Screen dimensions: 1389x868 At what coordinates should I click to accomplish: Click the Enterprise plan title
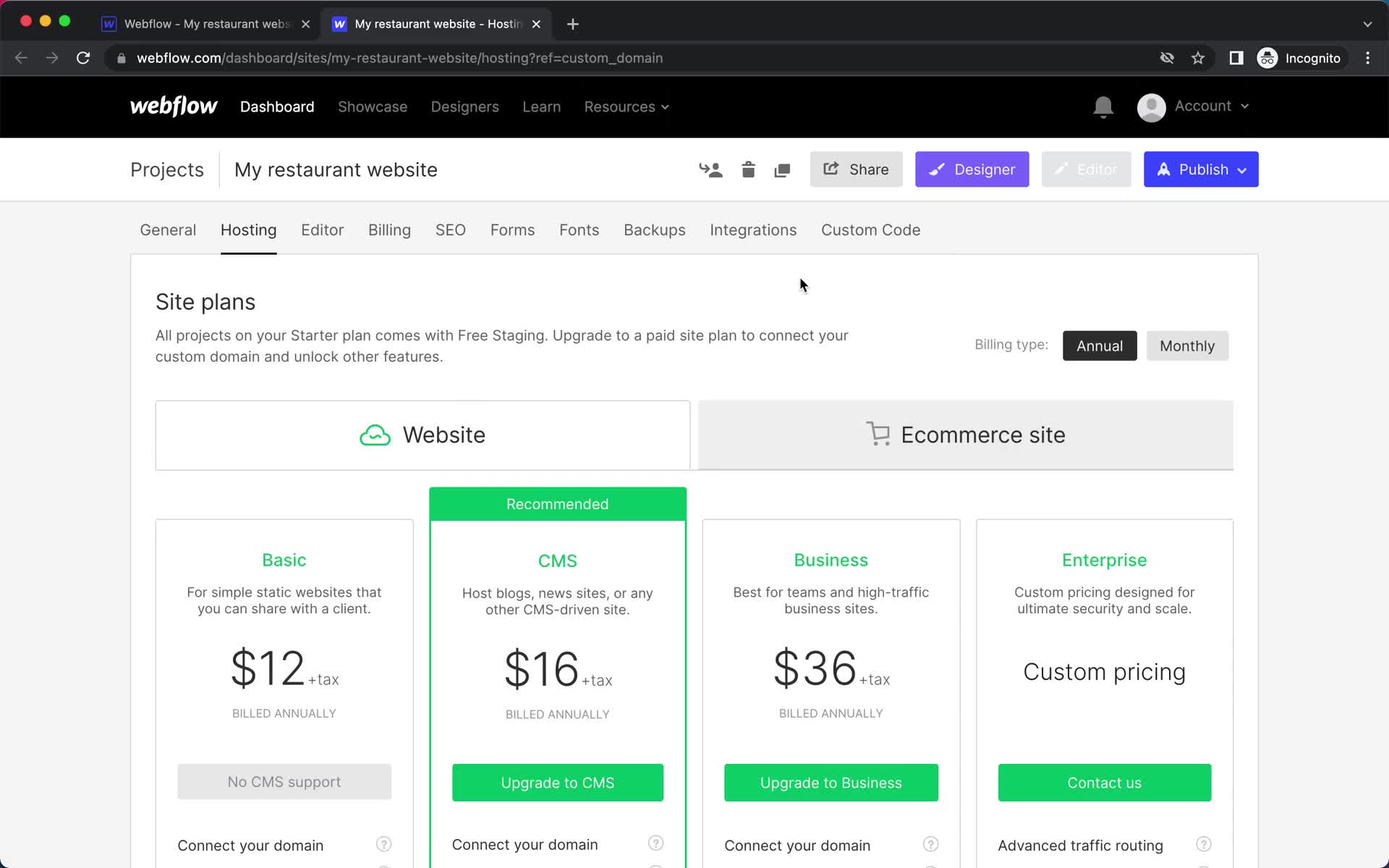(1104, 560)
